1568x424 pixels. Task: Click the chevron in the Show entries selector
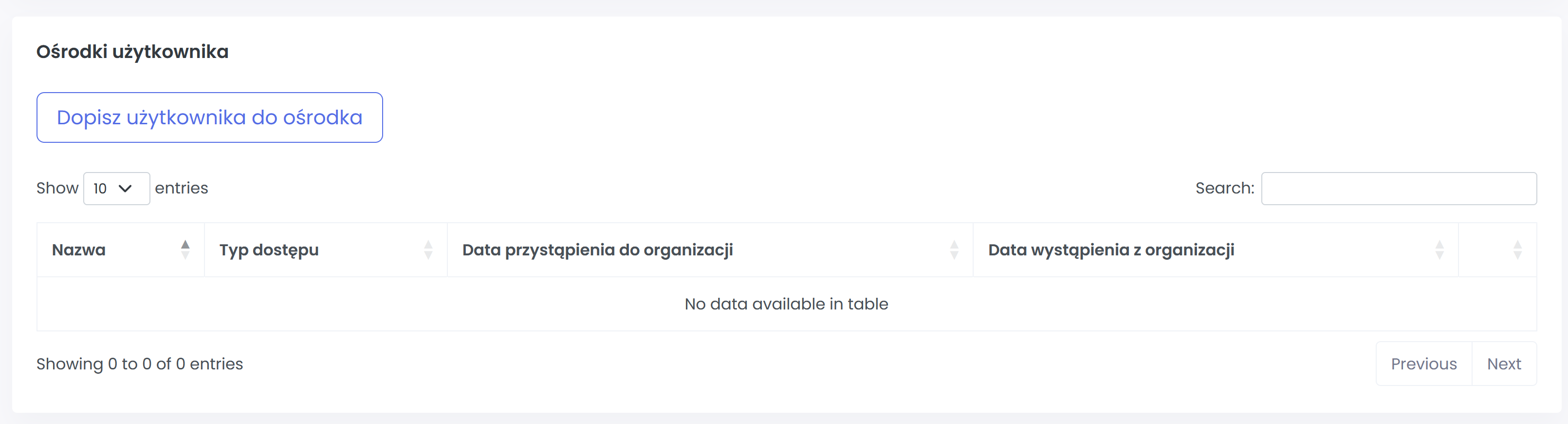point(126,189)
